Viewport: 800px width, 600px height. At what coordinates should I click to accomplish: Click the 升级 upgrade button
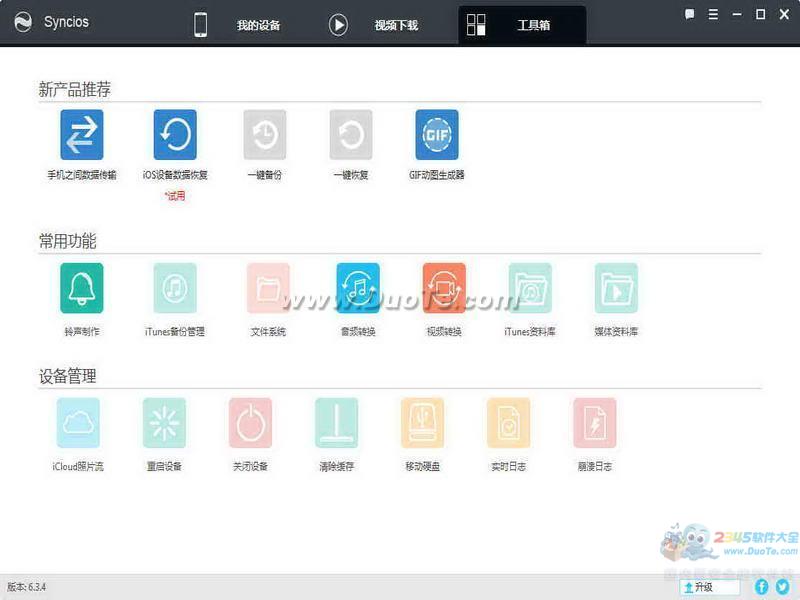tap(710, 587)
